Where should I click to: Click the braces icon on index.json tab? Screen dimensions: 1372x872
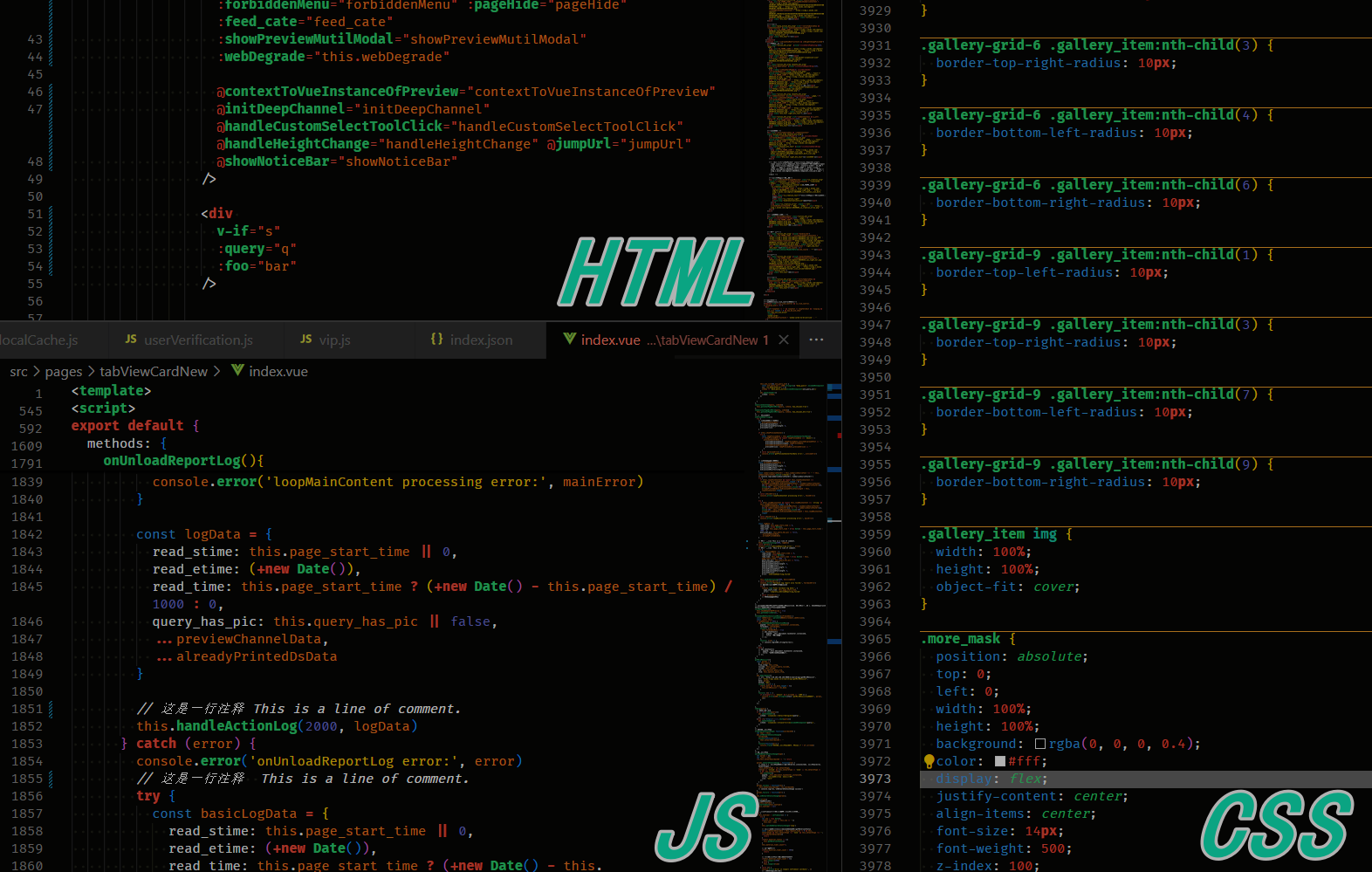click(436, 339)
